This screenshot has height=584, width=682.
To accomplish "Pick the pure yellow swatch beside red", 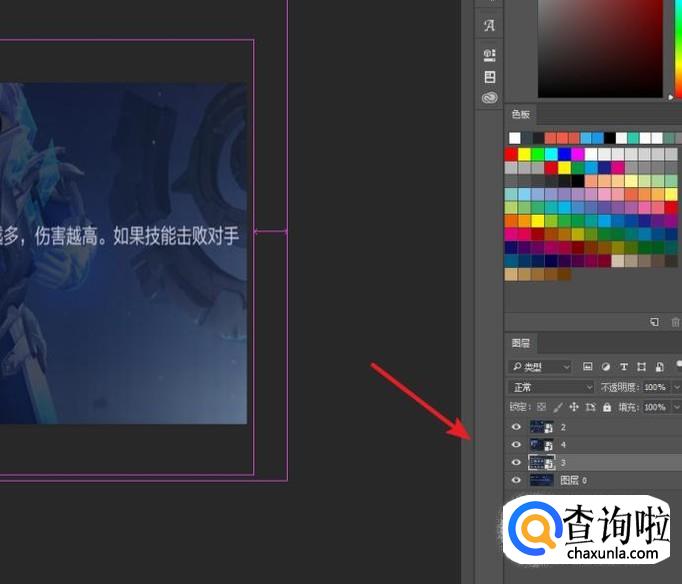I will tap(525, 154).
